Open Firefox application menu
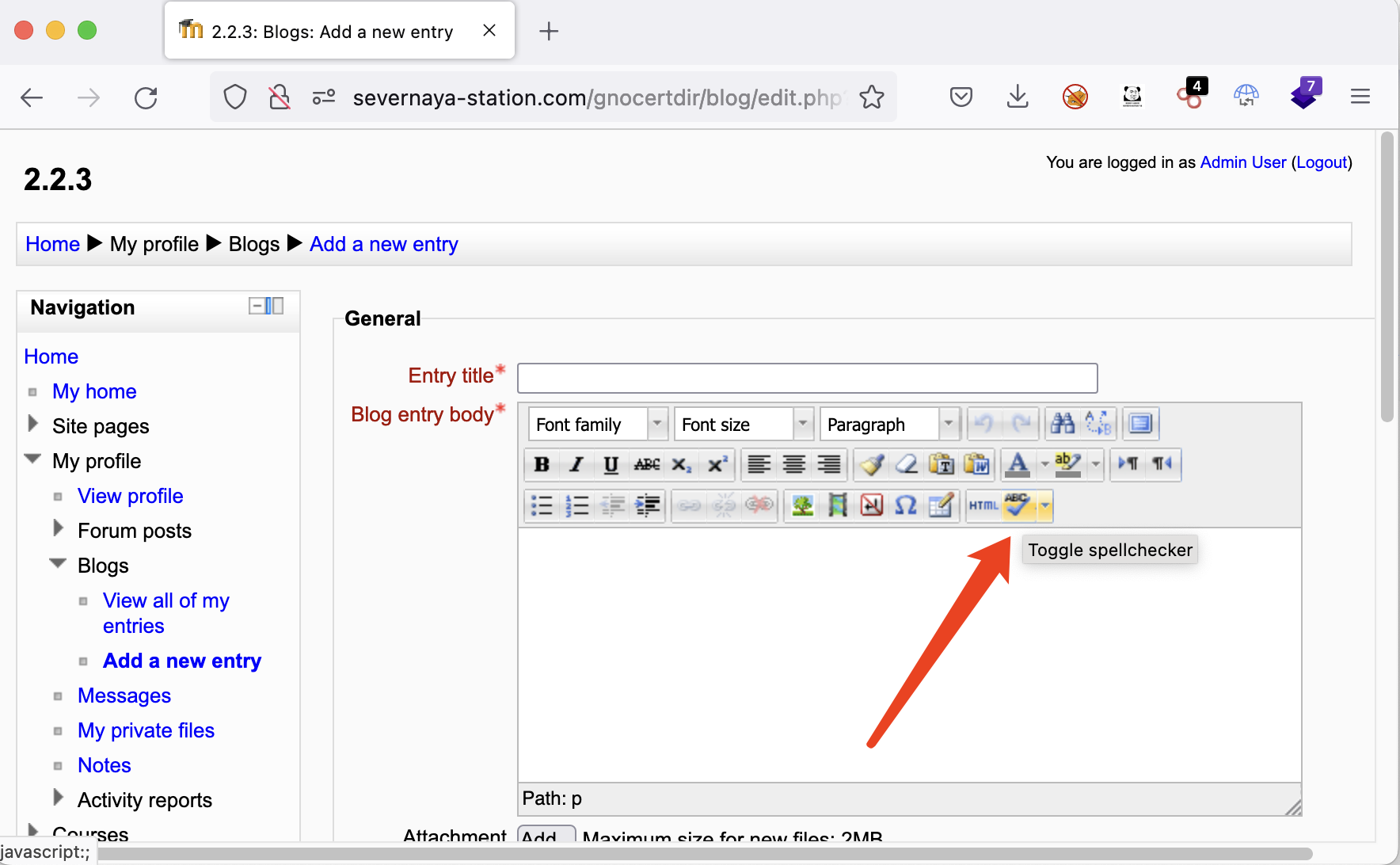The image size is (1400, 865). 1360,97
